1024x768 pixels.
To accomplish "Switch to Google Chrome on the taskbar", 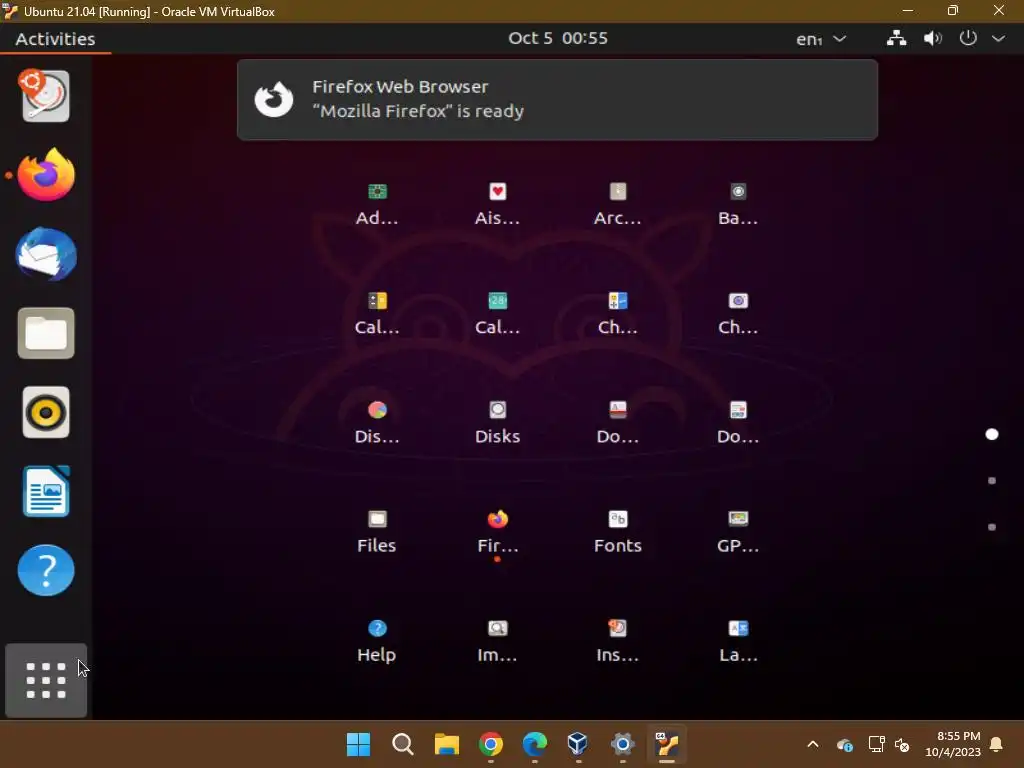I will point(490,744).
